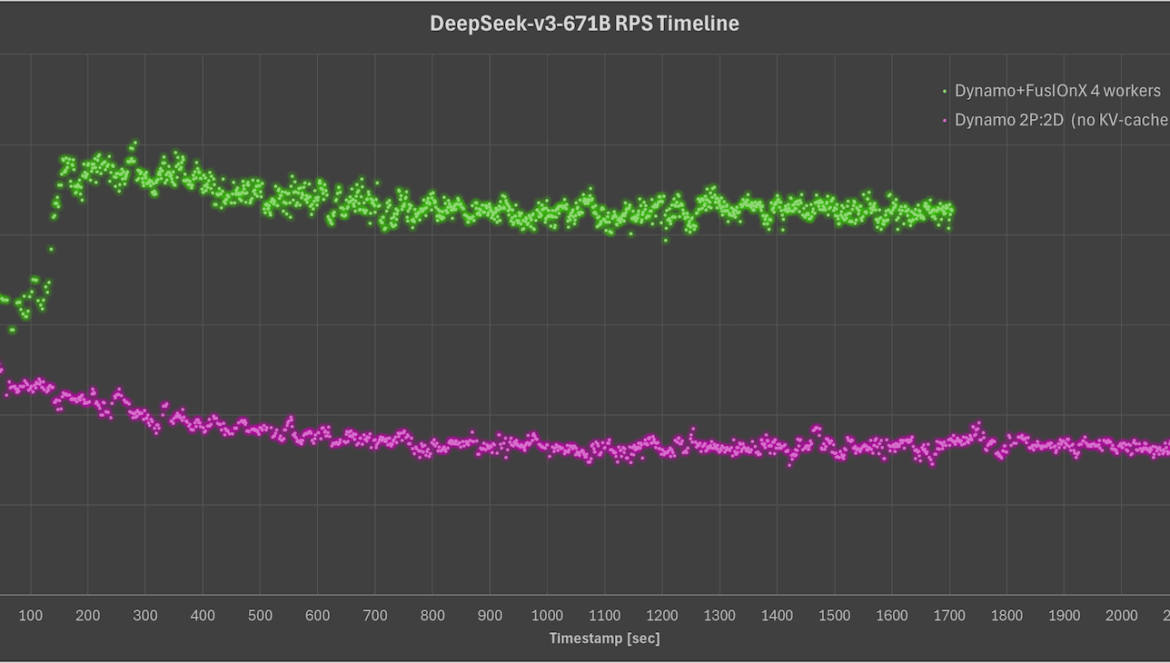Viewport: 1170px width, 663px height.
Task: Click the 700 tick label on the x-axis
Action: [375, 615]
